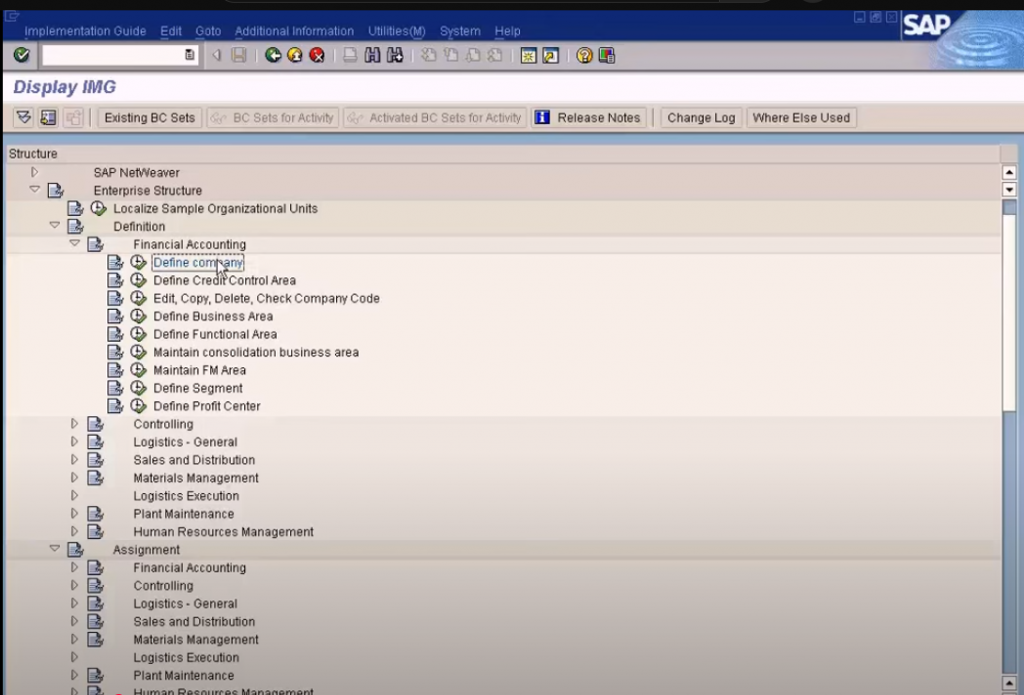Run the activity icon beside Define Functional Area

coord(138,334)
